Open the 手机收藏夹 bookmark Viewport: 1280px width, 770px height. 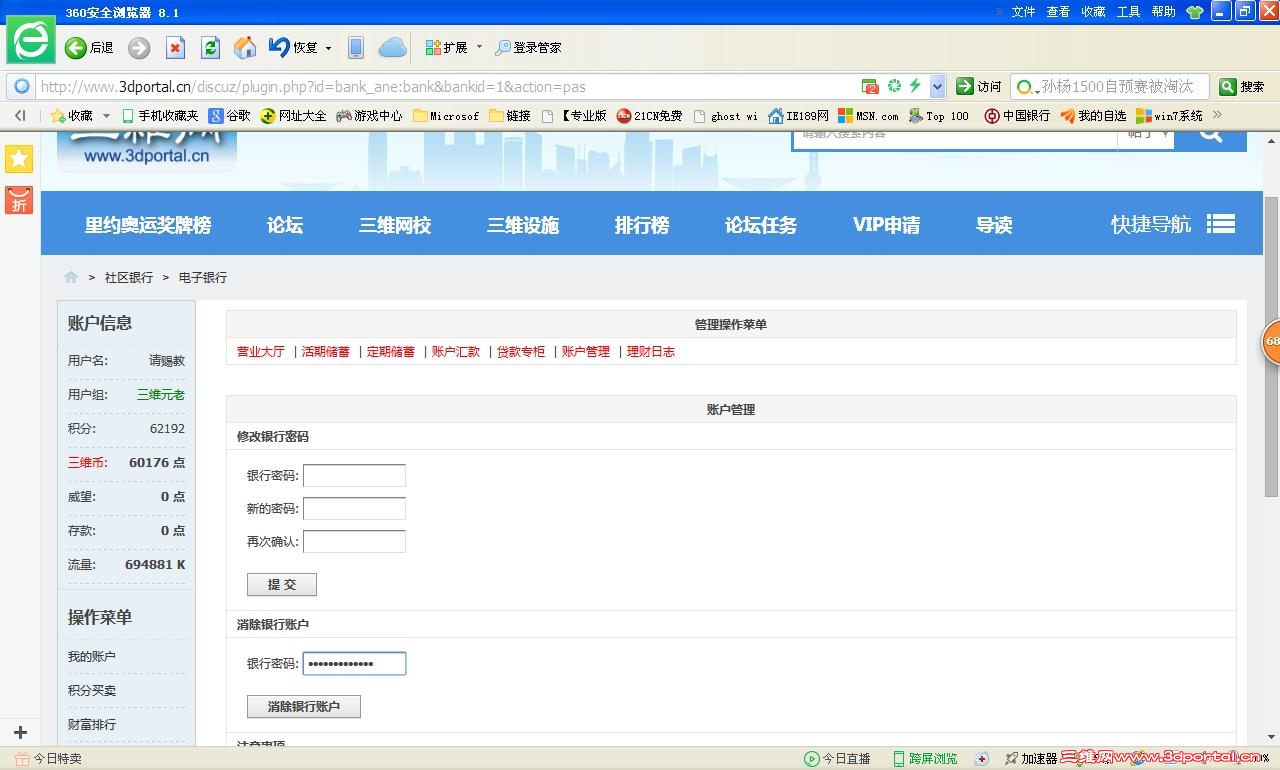(160, 116)
